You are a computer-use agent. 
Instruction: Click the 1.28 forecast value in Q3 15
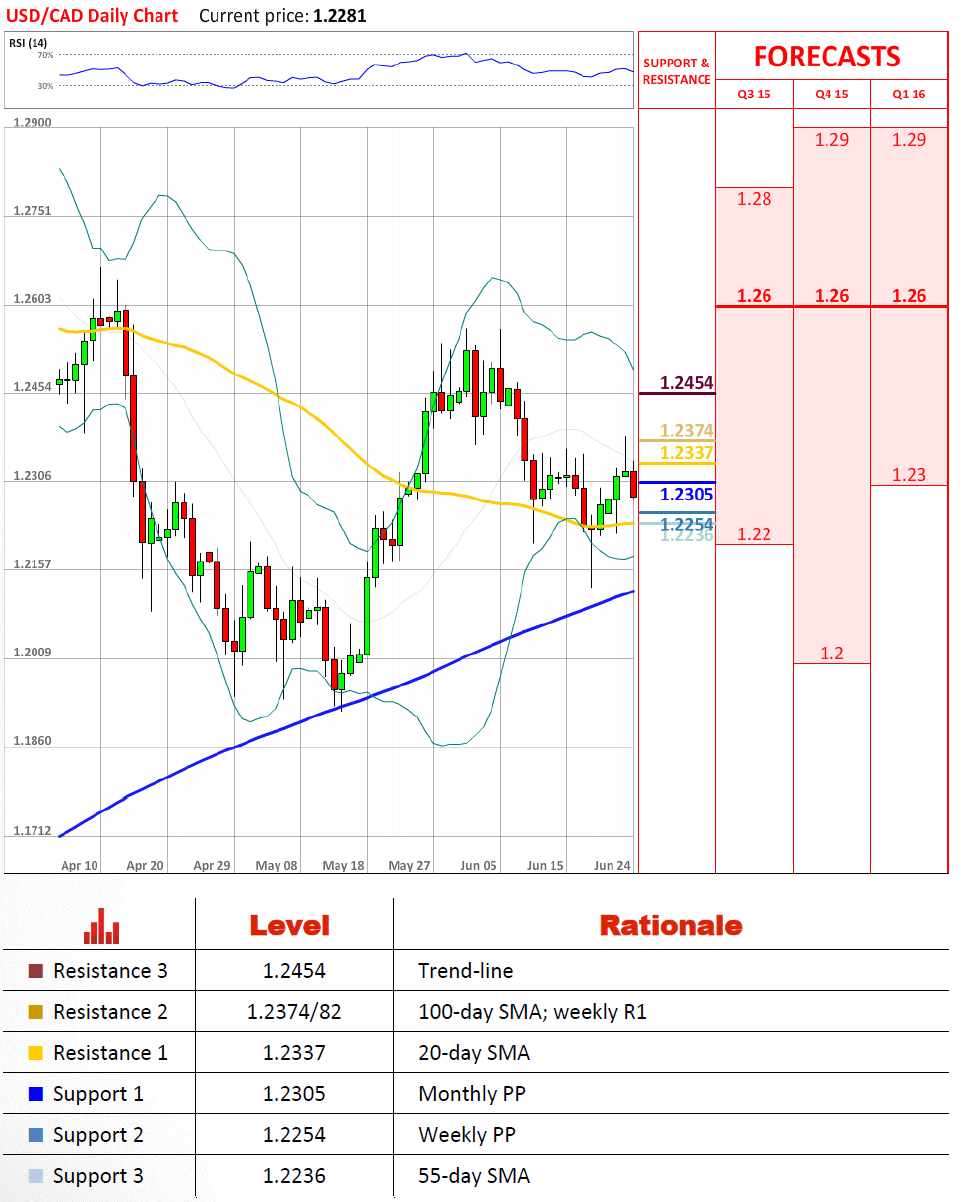pos(754,199)
